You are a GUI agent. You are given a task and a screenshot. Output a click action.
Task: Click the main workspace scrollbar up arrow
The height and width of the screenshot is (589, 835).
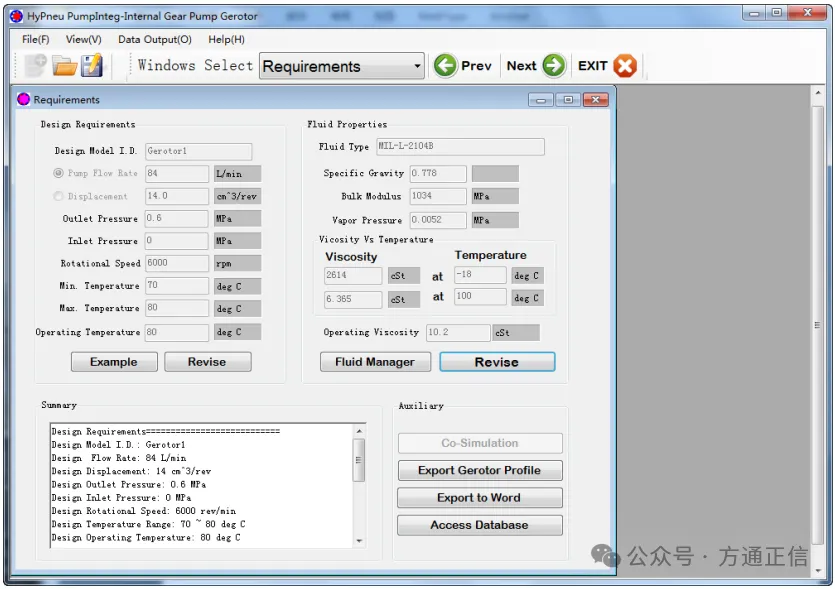coord(818,93)
